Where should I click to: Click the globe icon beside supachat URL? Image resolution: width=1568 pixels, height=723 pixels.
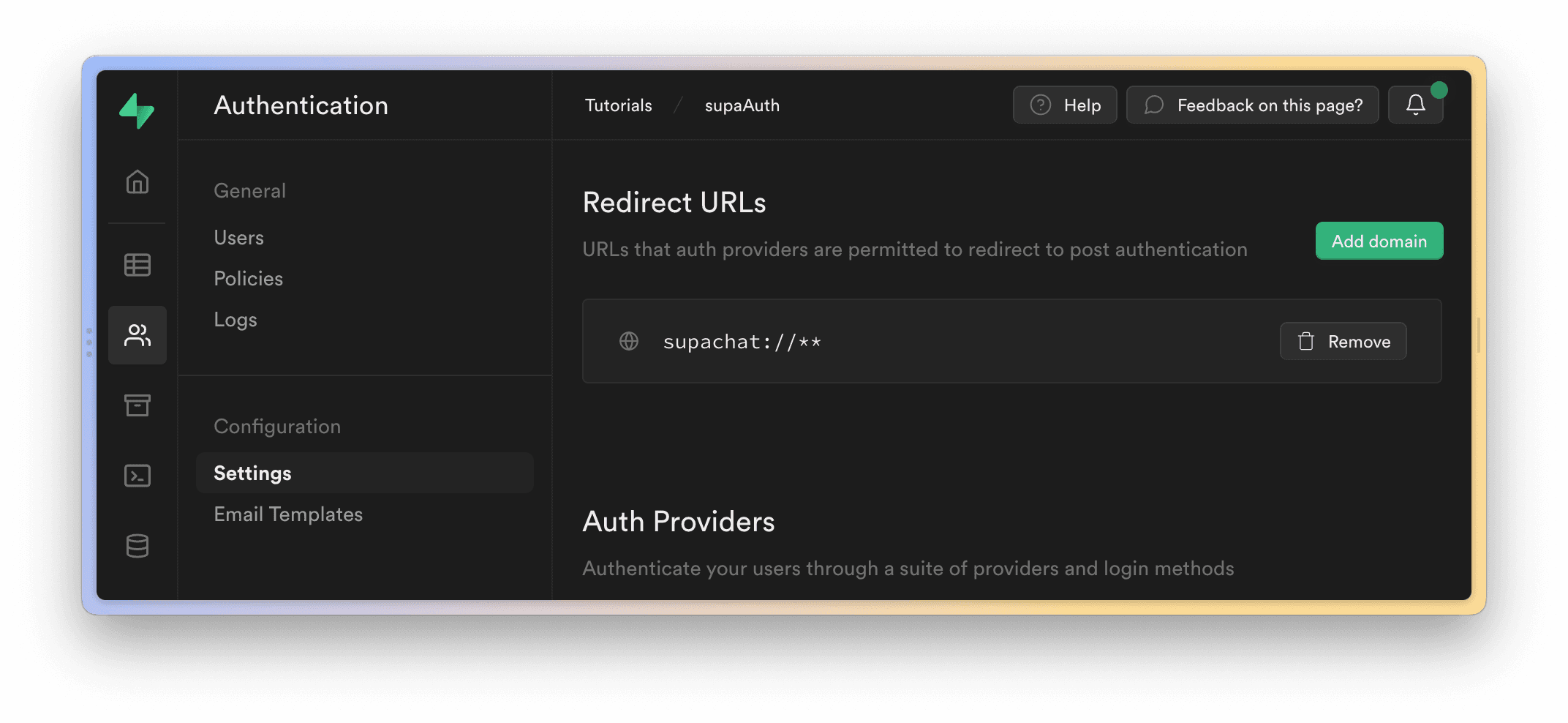point(629,341)
